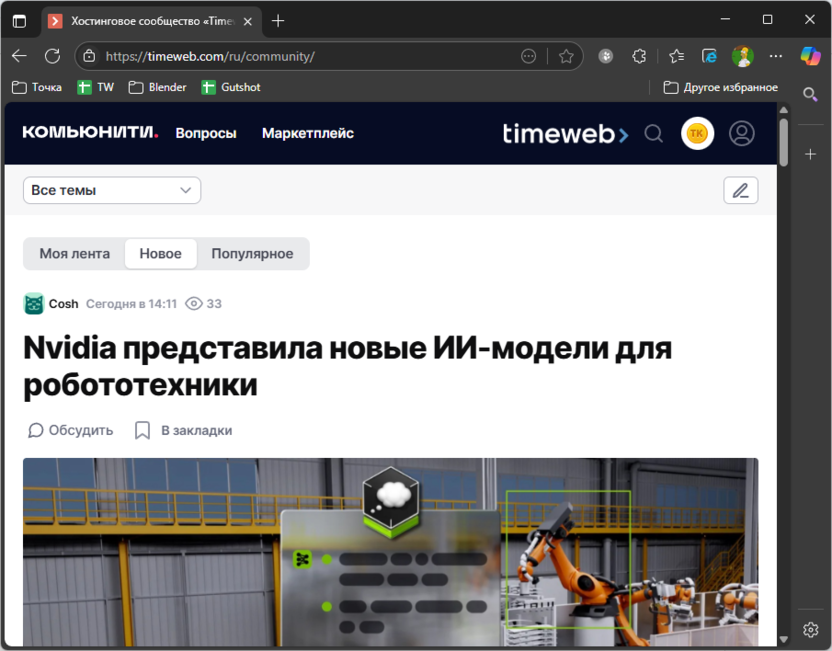Click the timeweb logo
The height and width of the screenshot is (651, 832).
[x=564, y=133]
